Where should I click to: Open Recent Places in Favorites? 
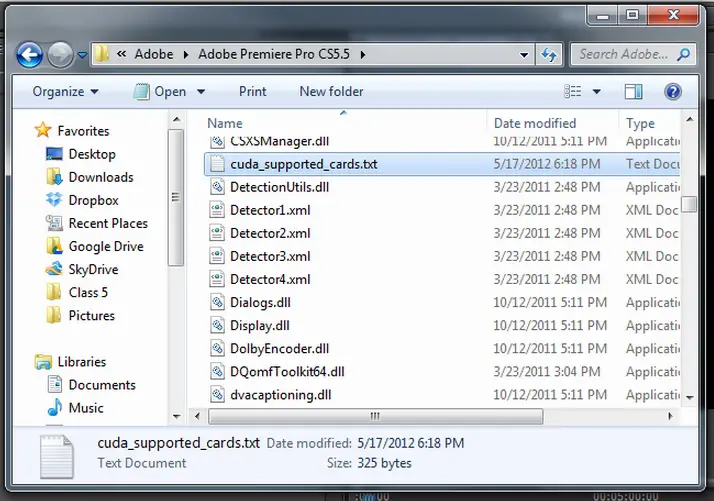point(108,223)
